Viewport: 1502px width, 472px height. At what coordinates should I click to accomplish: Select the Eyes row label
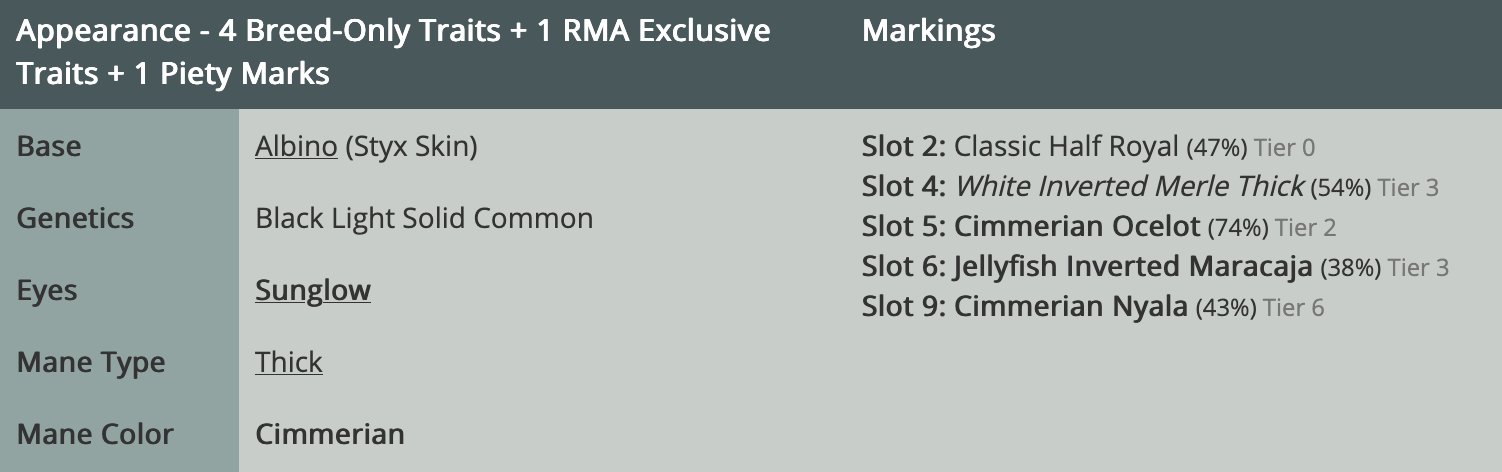(47, 291)
